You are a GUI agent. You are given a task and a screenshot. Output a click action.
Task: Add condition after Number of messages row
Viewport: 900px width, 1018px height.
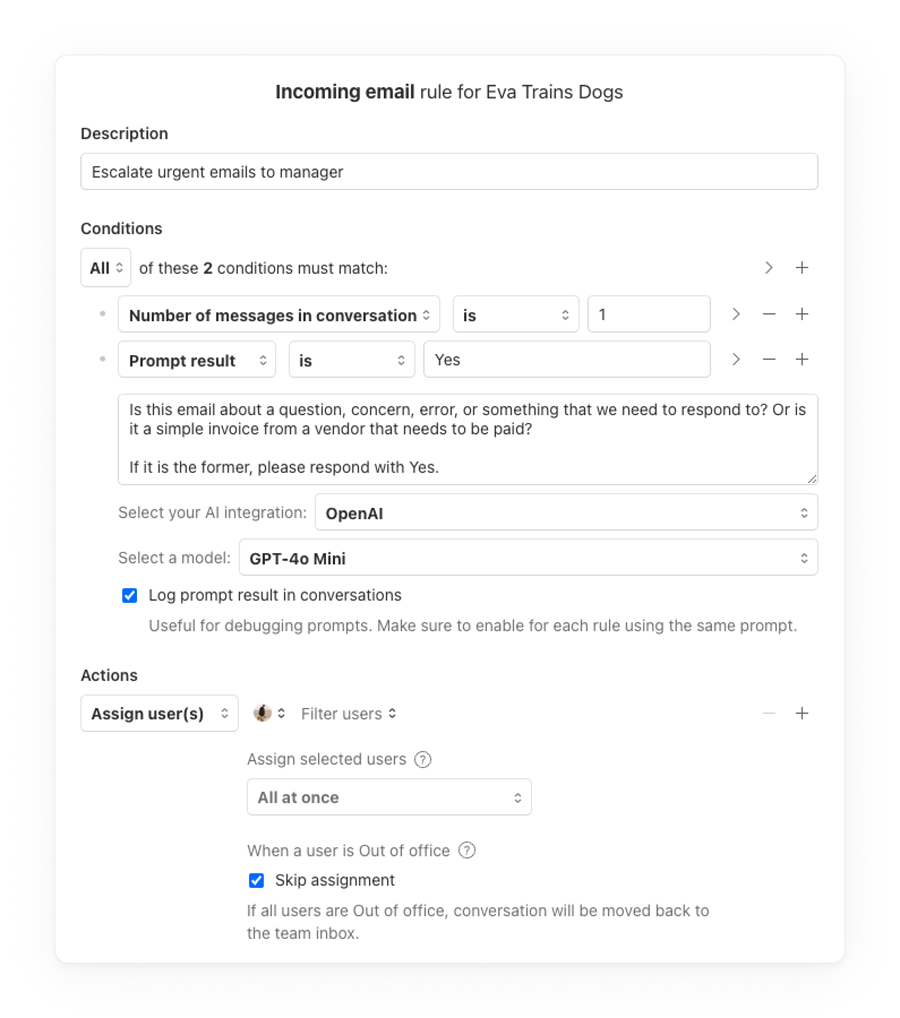tap(801, 314)
